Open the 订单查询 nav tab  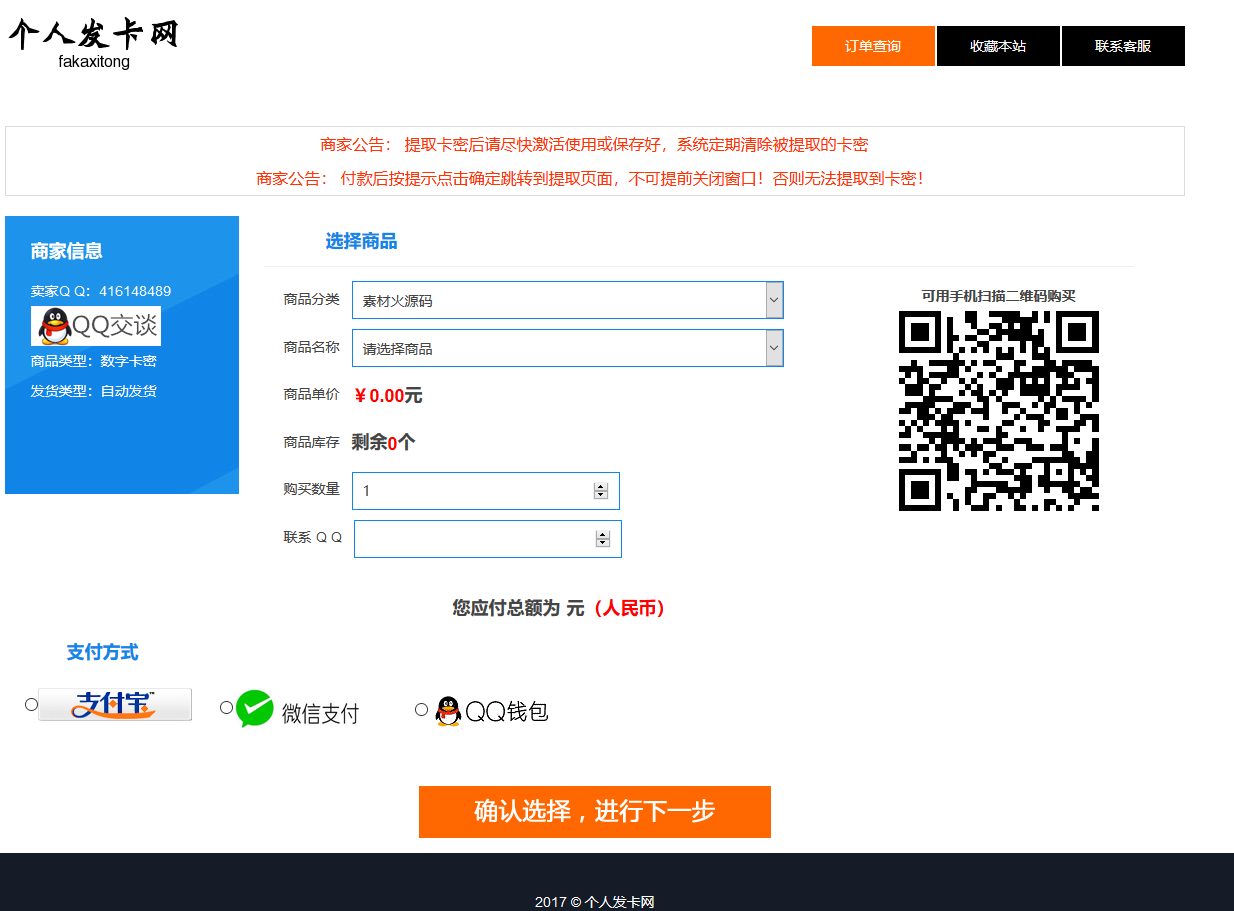(873, 46)
